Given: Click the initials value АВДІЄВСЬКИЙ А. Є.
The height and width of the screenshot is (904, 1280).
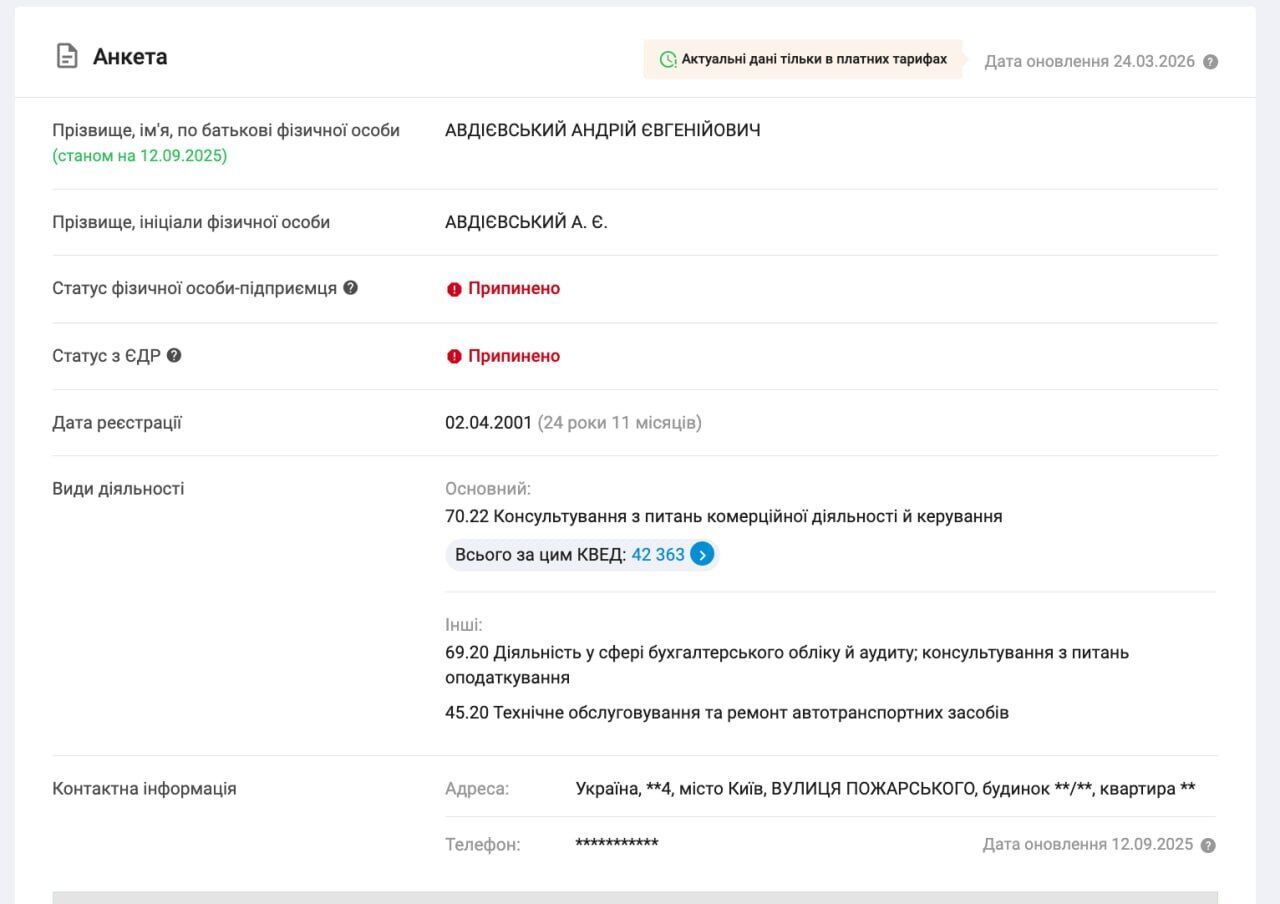Looking at the screenshot, I should [x=526, y=222].
